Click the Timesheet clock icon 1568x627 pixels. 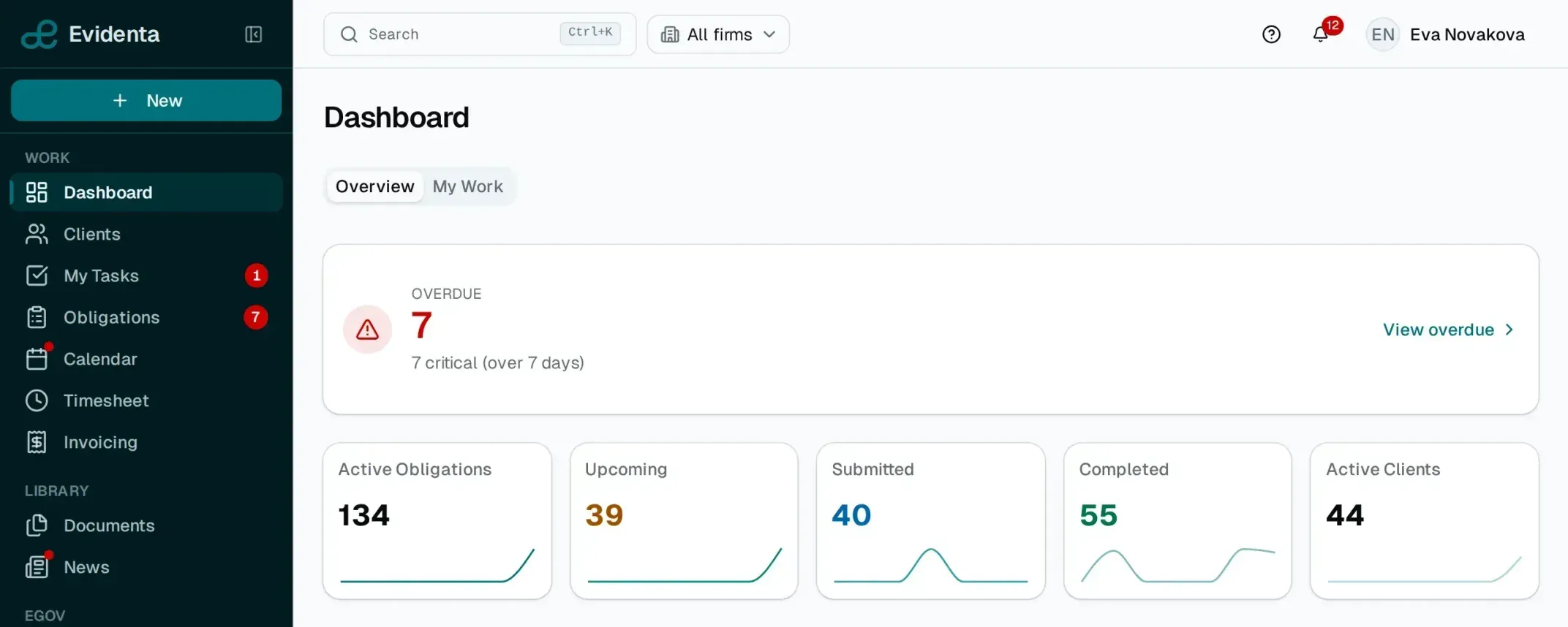(37, 400)
